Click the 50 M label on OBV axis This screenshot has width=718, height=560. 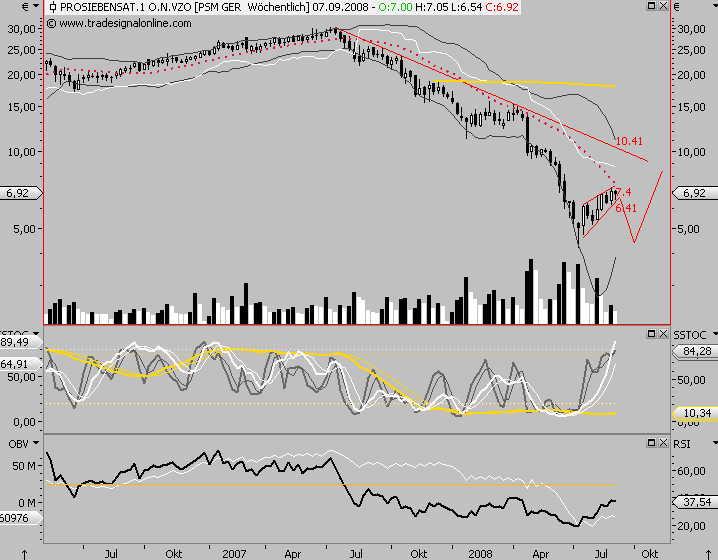coord(24,466)
